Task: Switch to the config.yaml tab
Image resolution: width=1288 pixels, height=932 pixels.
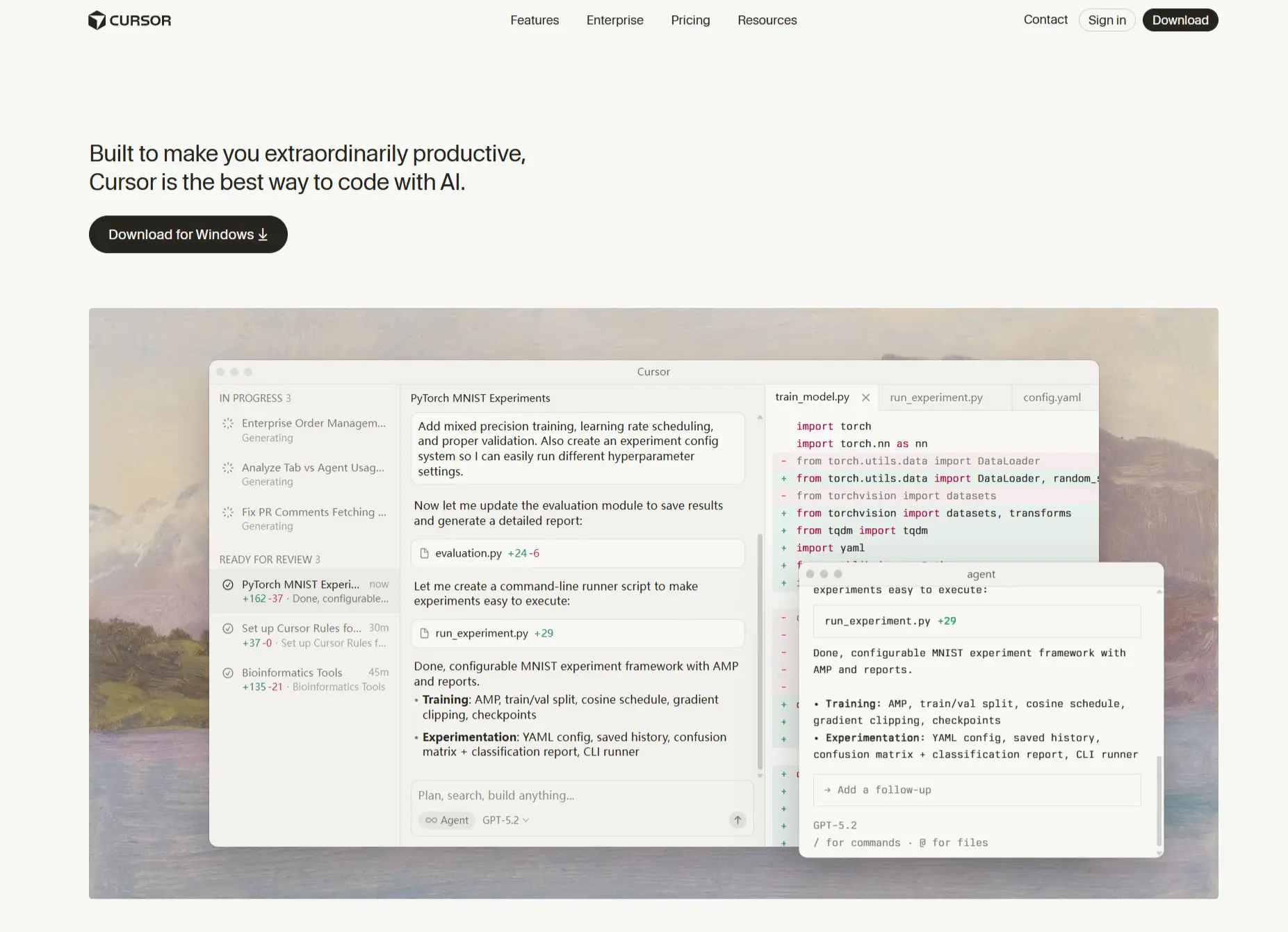Action: tap(1051, 398)
